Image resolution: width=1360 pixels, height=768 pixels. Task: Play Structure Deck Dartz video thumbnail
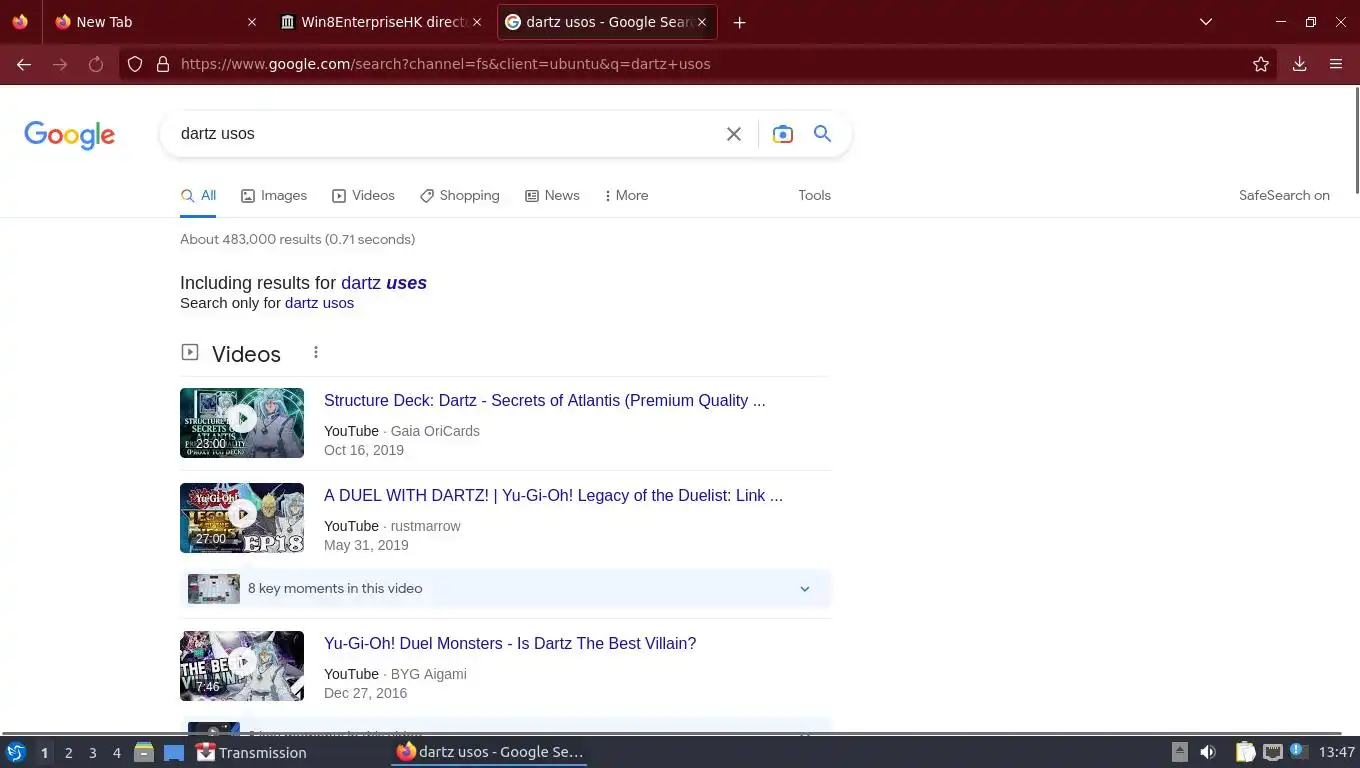[242, 423]
